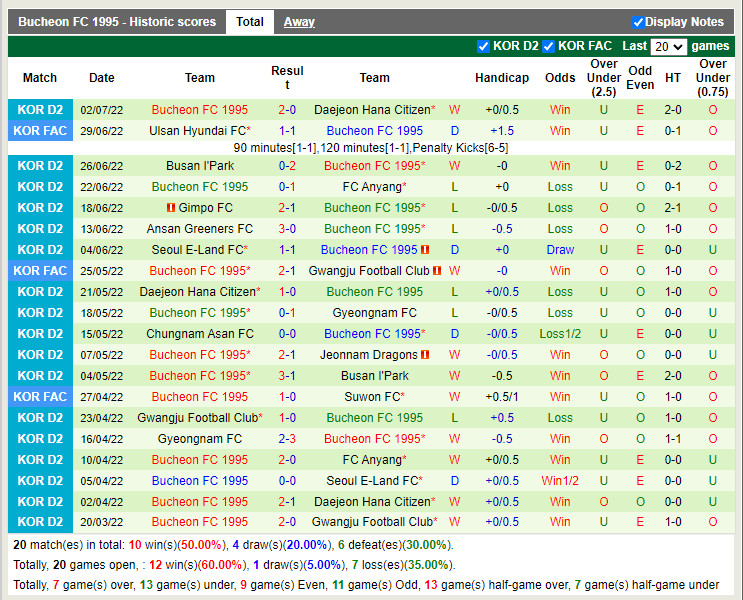This screenshot has height=600, width=743.
Task: Click the KOR FAC badge for the 29/06/22 match
Action: [x=40, y=130]
